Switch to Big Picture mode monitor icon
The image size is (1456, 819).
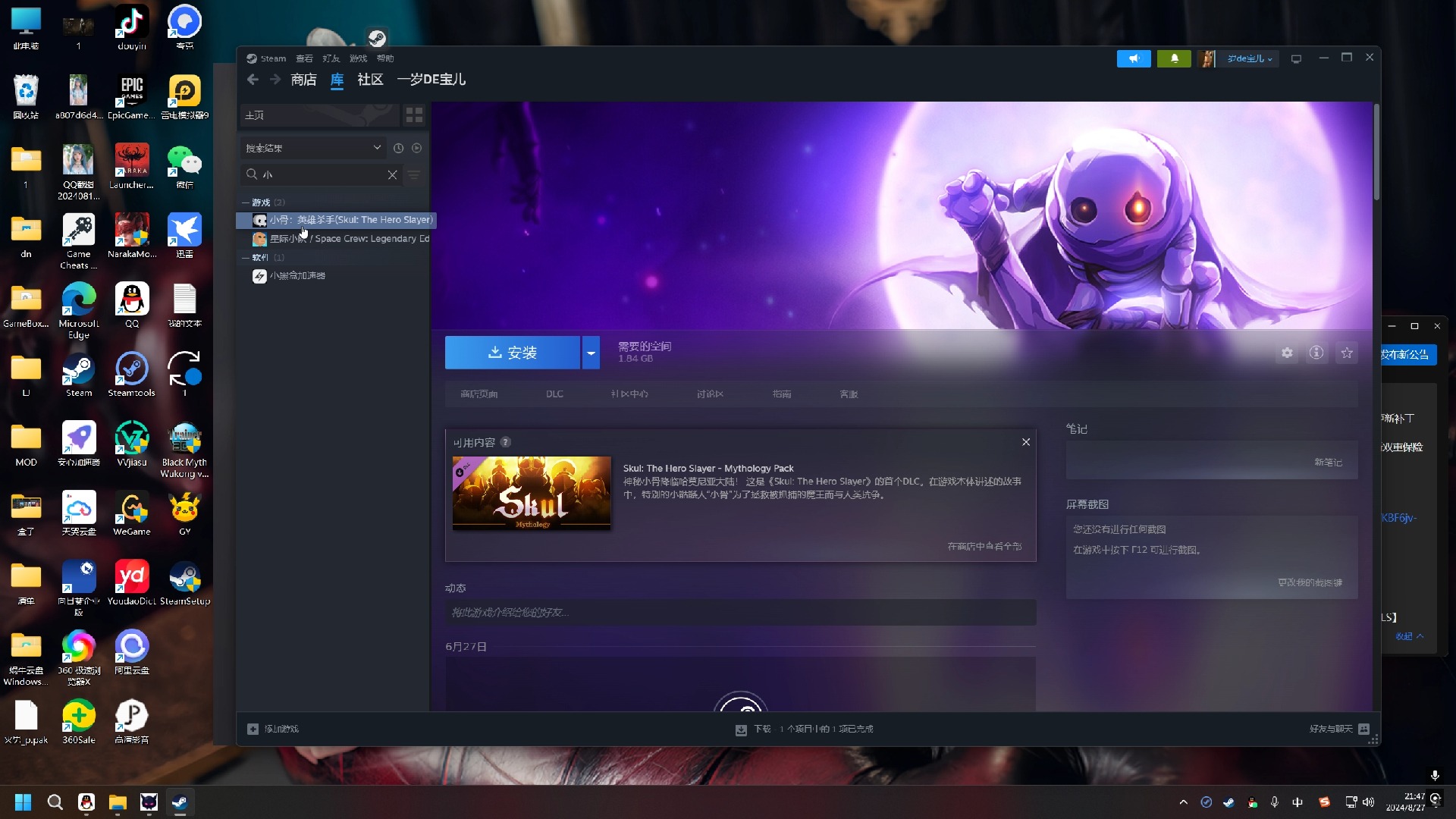click(x=1296, y=58)
